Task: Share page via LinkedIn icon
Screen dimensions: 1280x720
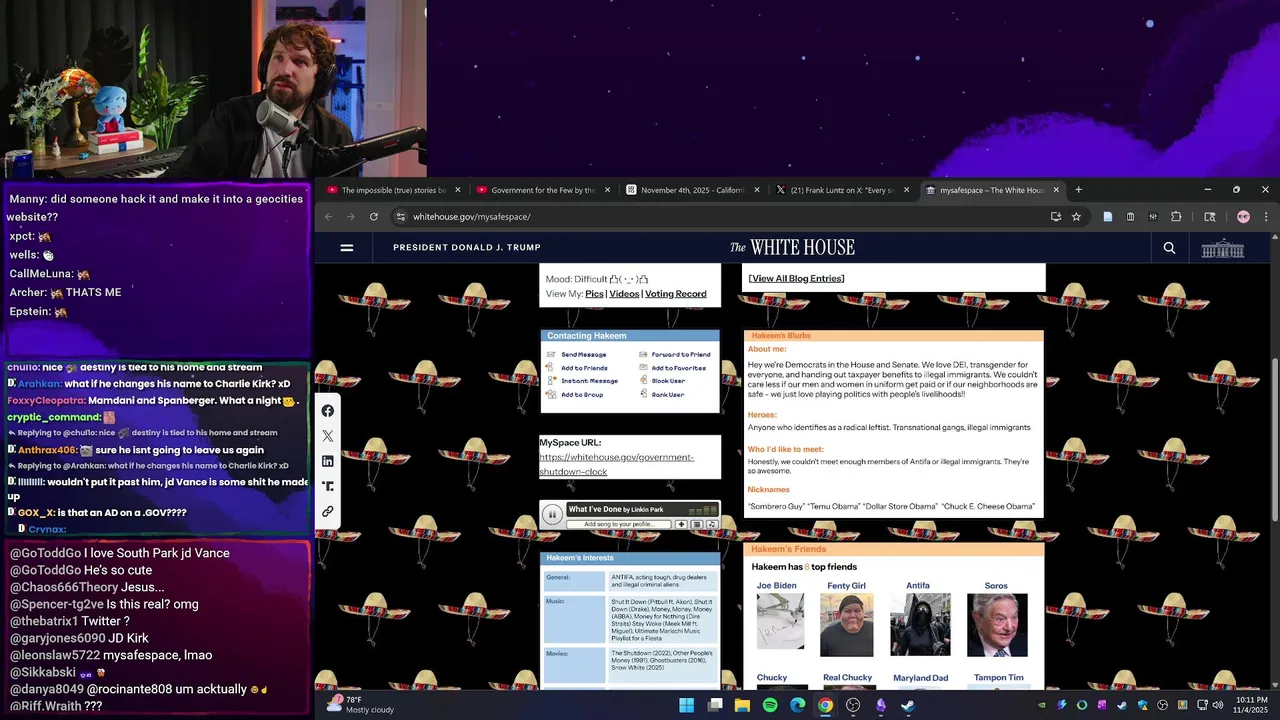Action: point(327,461)
